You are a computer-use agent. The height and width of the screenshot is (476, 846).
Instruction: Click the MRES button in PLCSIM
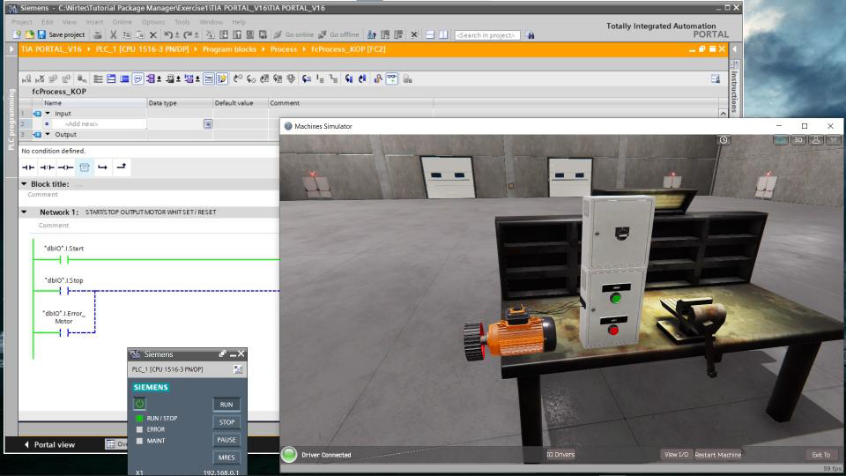227,458
